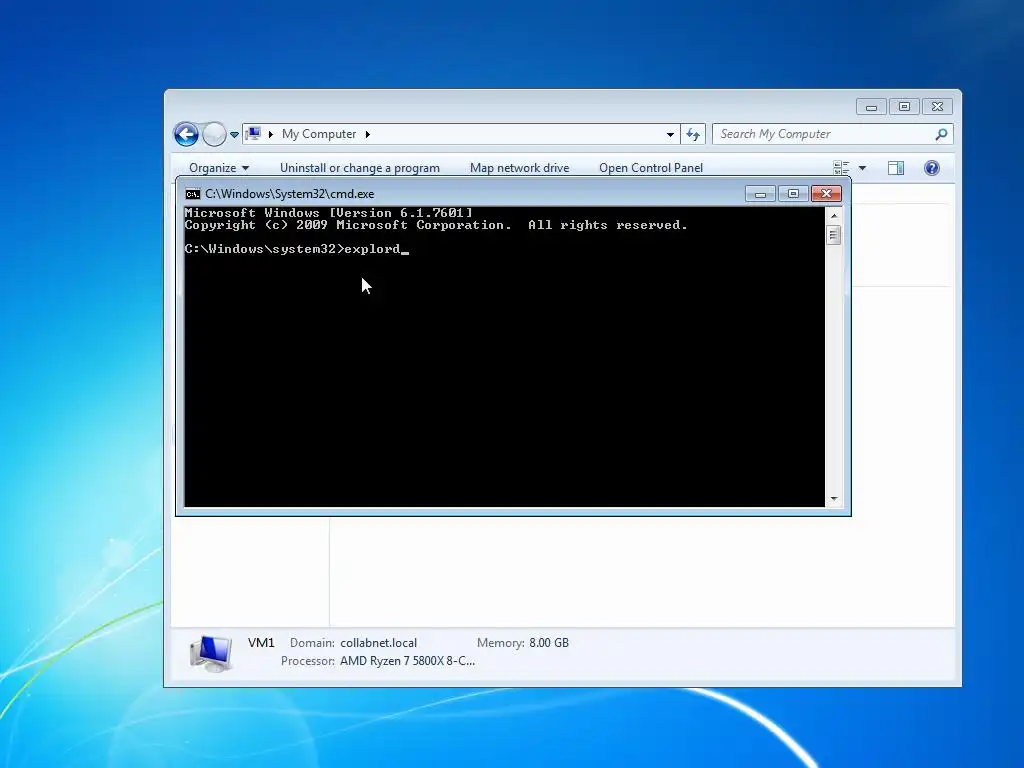
Task: Click cmd scrollbar down arrow
Action: click(x=834, y=499)
